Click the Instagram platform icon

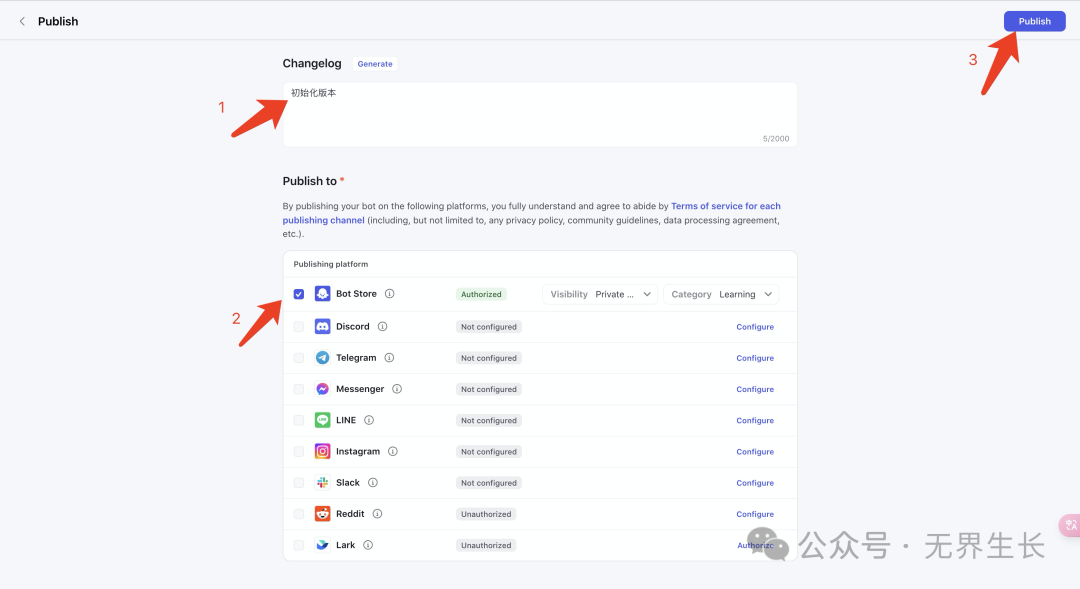[x=322, y=451]
